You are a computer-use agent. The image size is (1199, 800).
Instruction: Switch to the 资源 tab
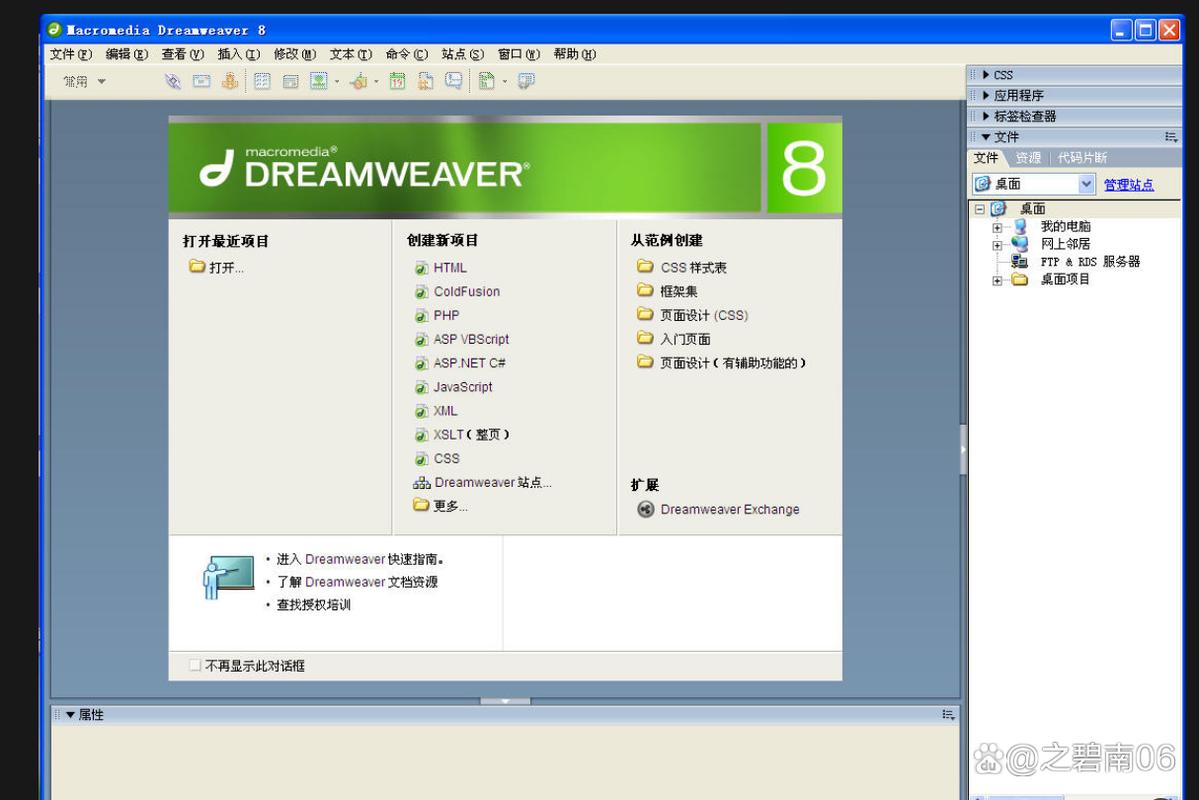[1029, 157]
